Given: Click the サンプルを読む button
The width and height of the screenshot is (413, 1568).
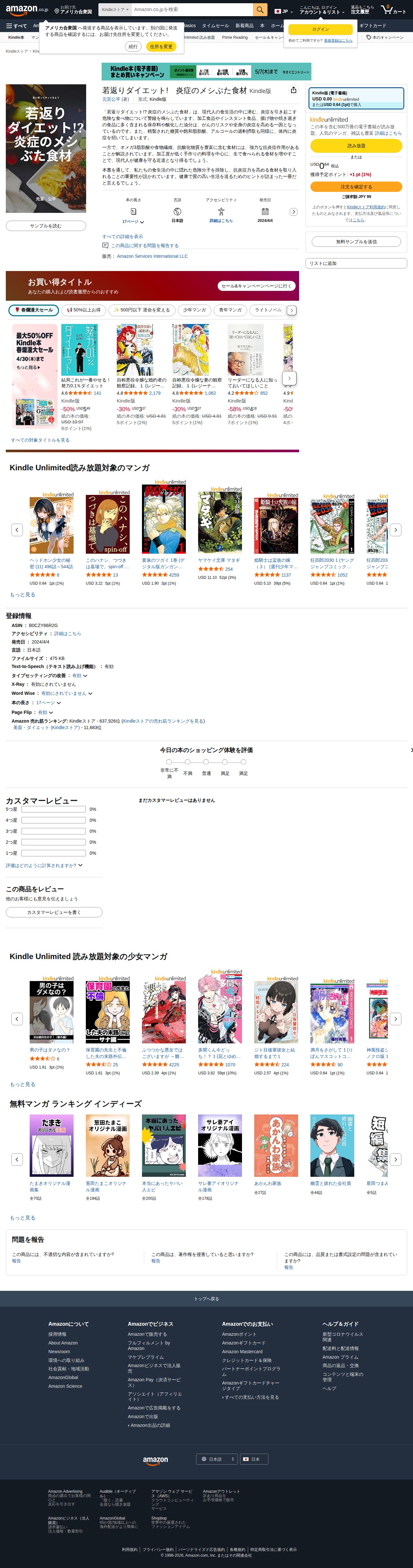Looking at the screenshot, I should [x=45, y=226].
